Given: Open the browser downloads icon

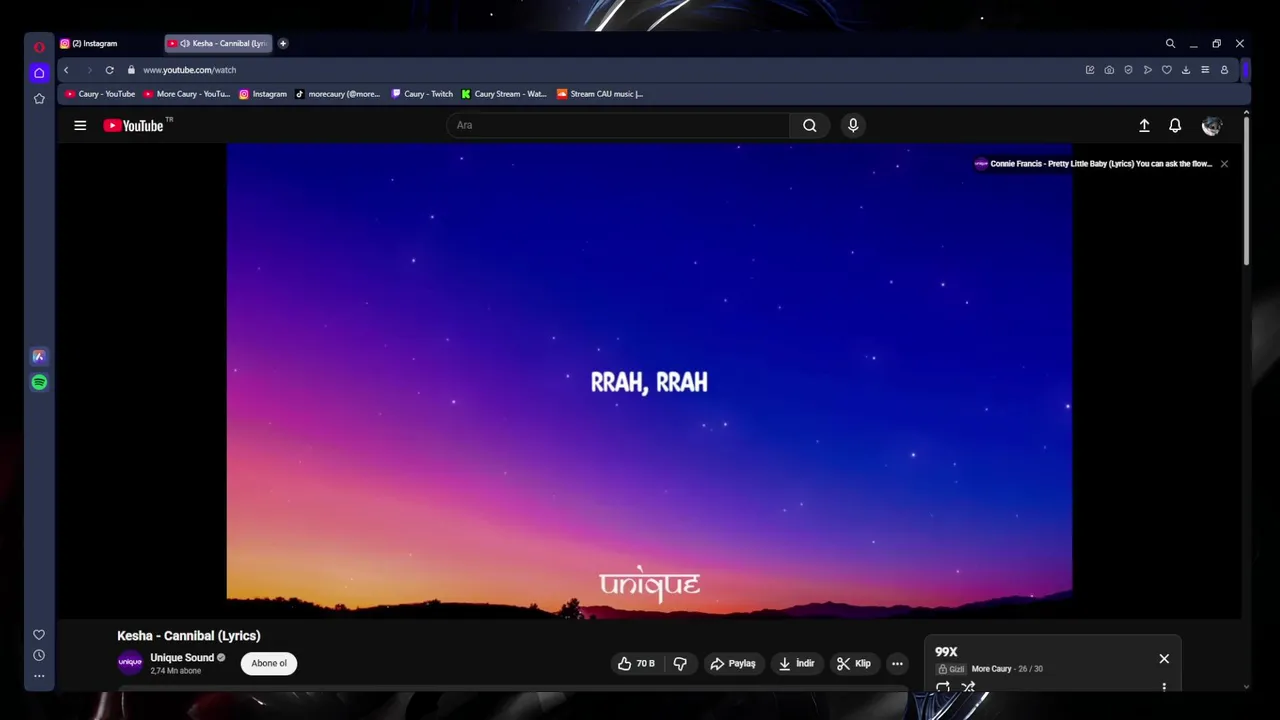Looking at the screenshot, I should pos(1186,70).
